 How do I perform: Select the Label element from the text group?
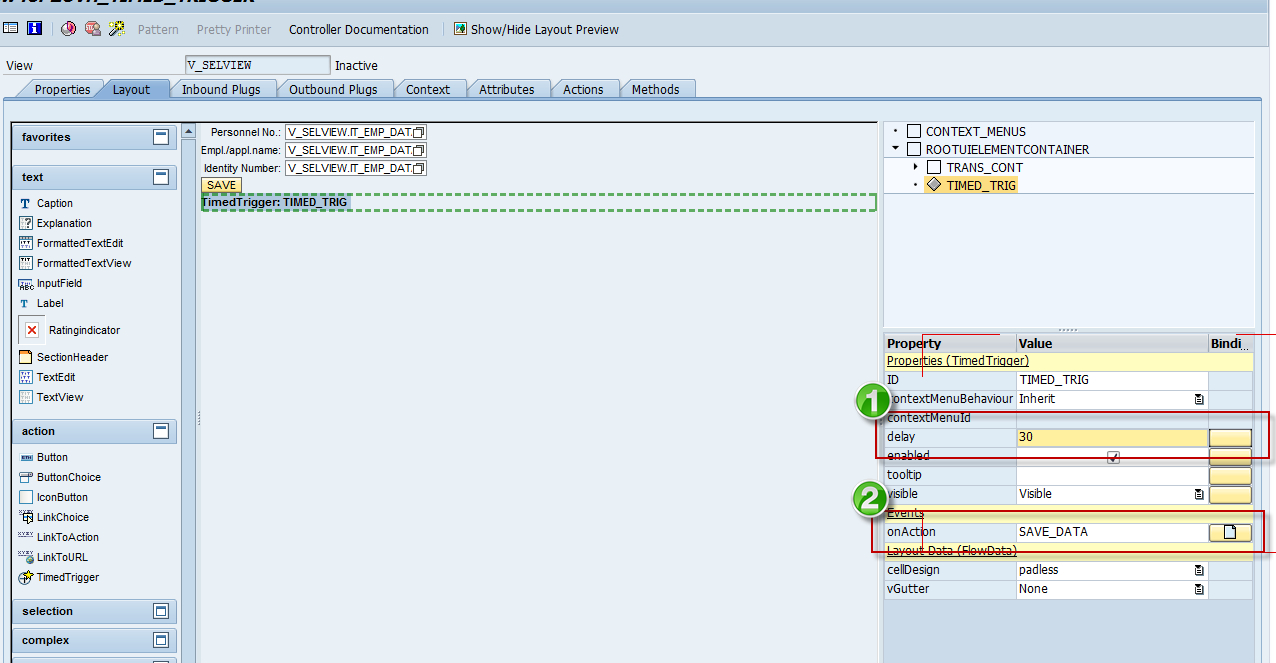click(48, 303)
